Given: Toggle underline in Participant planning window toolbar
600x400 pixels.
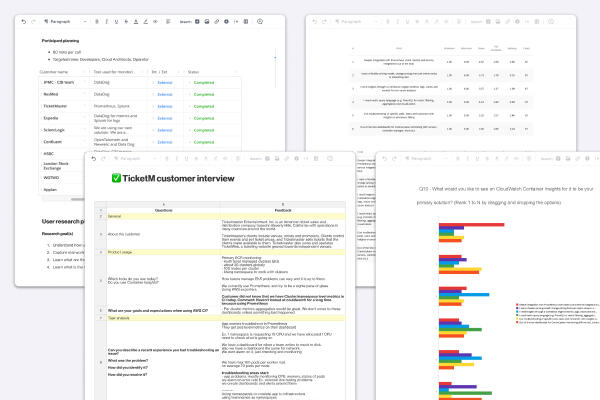Looking at the screenshot, I should (116, 22).
